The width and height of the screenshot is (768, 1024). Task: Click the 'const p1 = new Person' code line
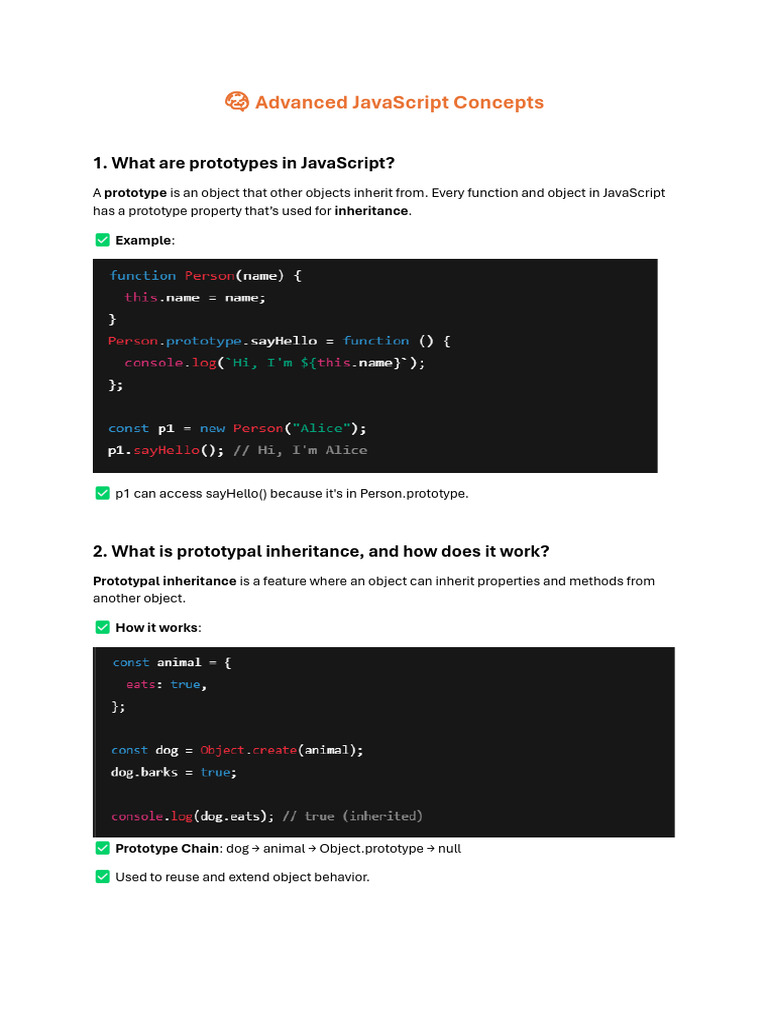click(238, 428)
